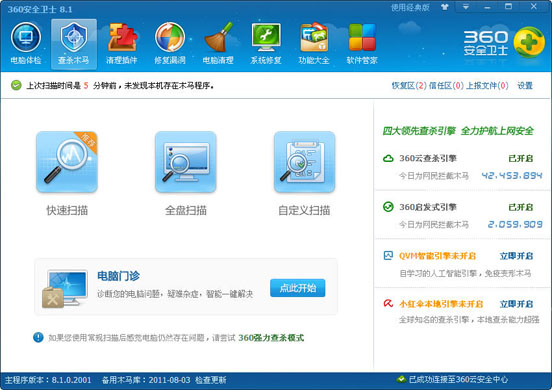Open the title bar dropdown menu arrow

coord(466,7)
